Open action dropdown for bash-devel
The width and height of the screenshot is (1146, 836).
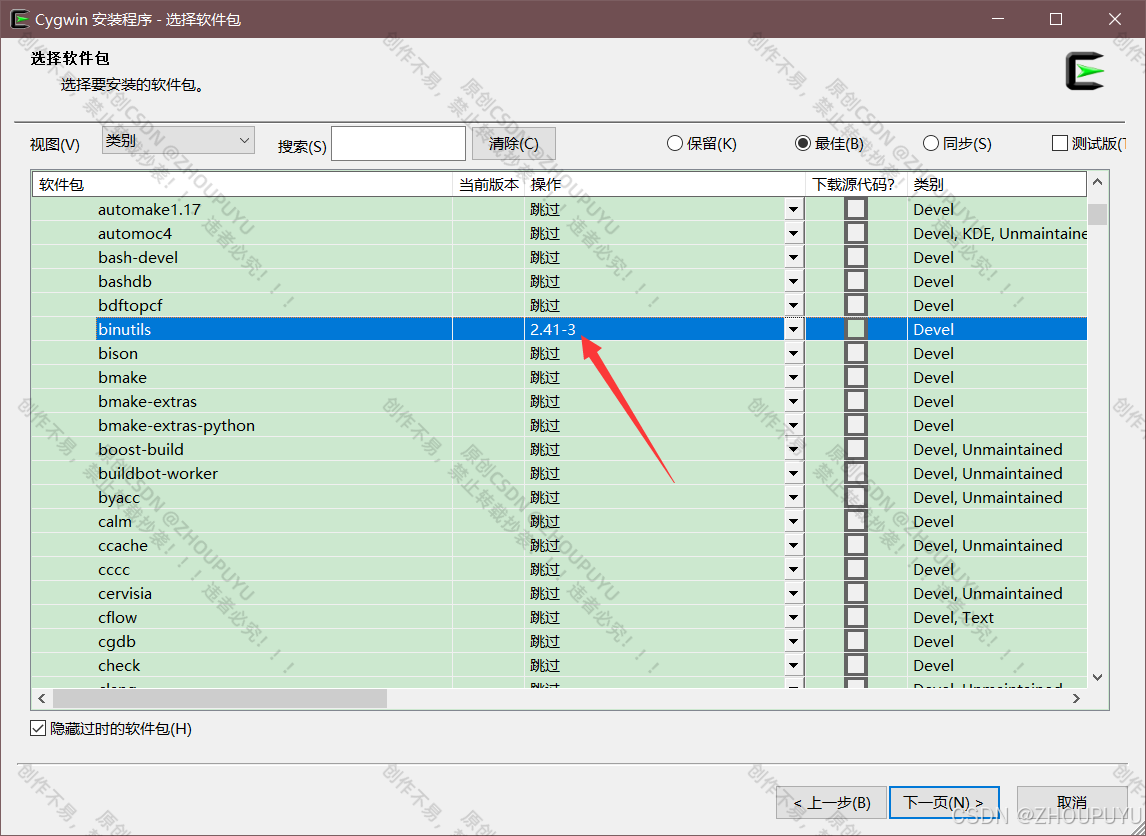click(x=794, y=257)
